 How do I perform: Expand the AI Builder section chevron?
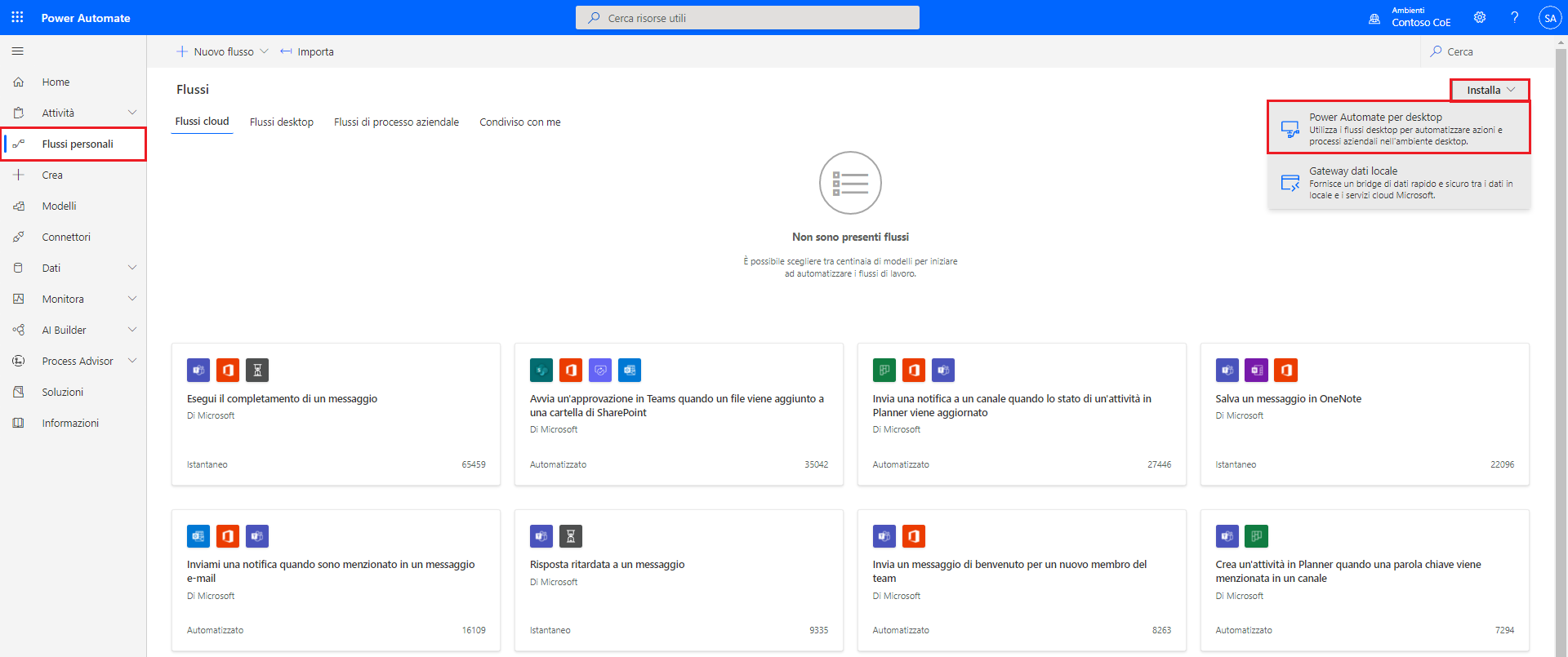[x=132, y=330]
